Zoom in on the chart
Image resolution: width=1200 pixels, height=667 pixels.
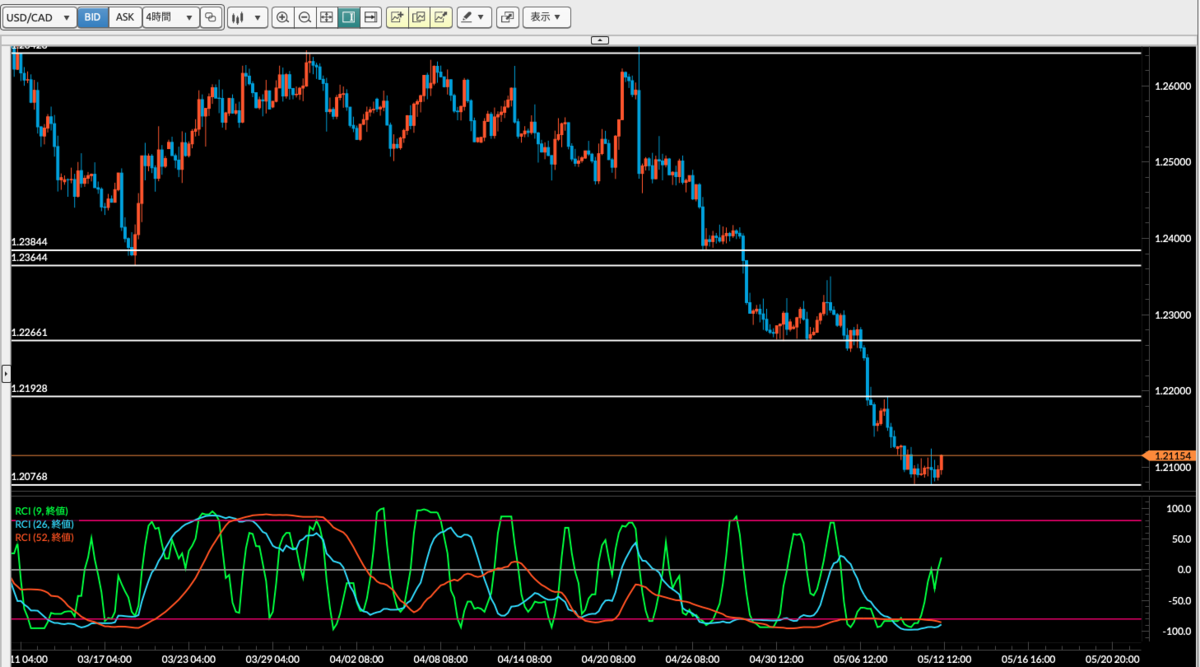tap(283, 17)
